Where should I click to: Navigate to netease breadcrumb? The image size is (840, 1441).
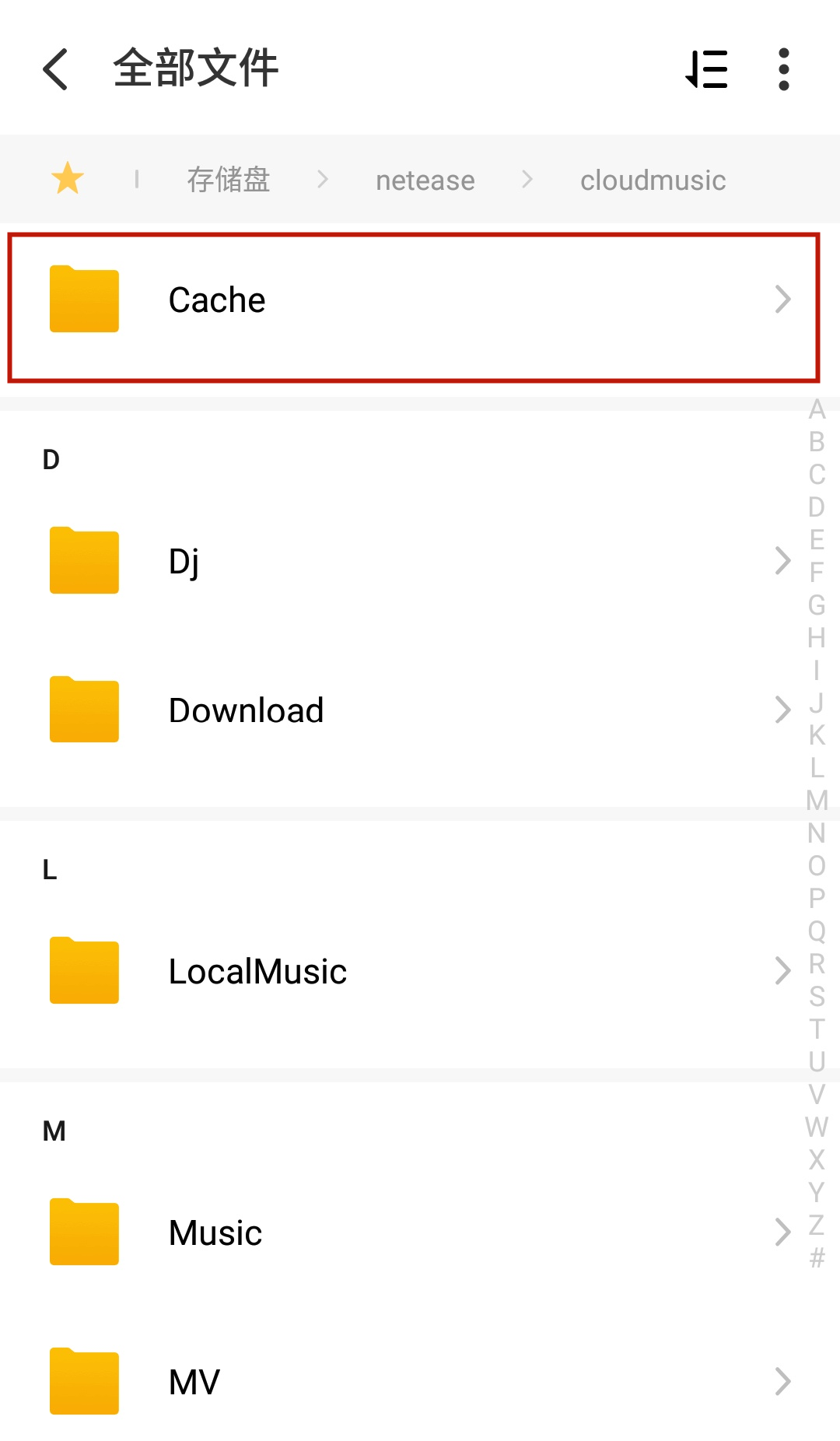pyautogui.click(x=425, y=181)
